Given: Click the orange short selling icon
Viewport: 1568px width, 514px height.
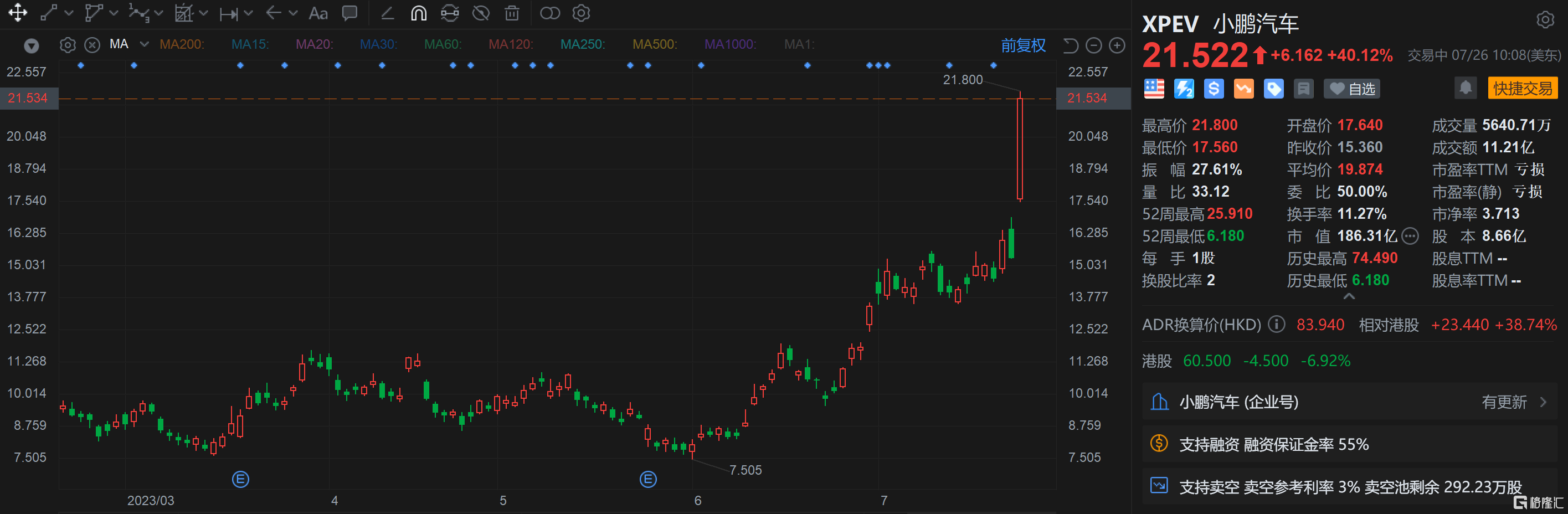Looking at the screenshot, I should click(x=1243, y=89).
